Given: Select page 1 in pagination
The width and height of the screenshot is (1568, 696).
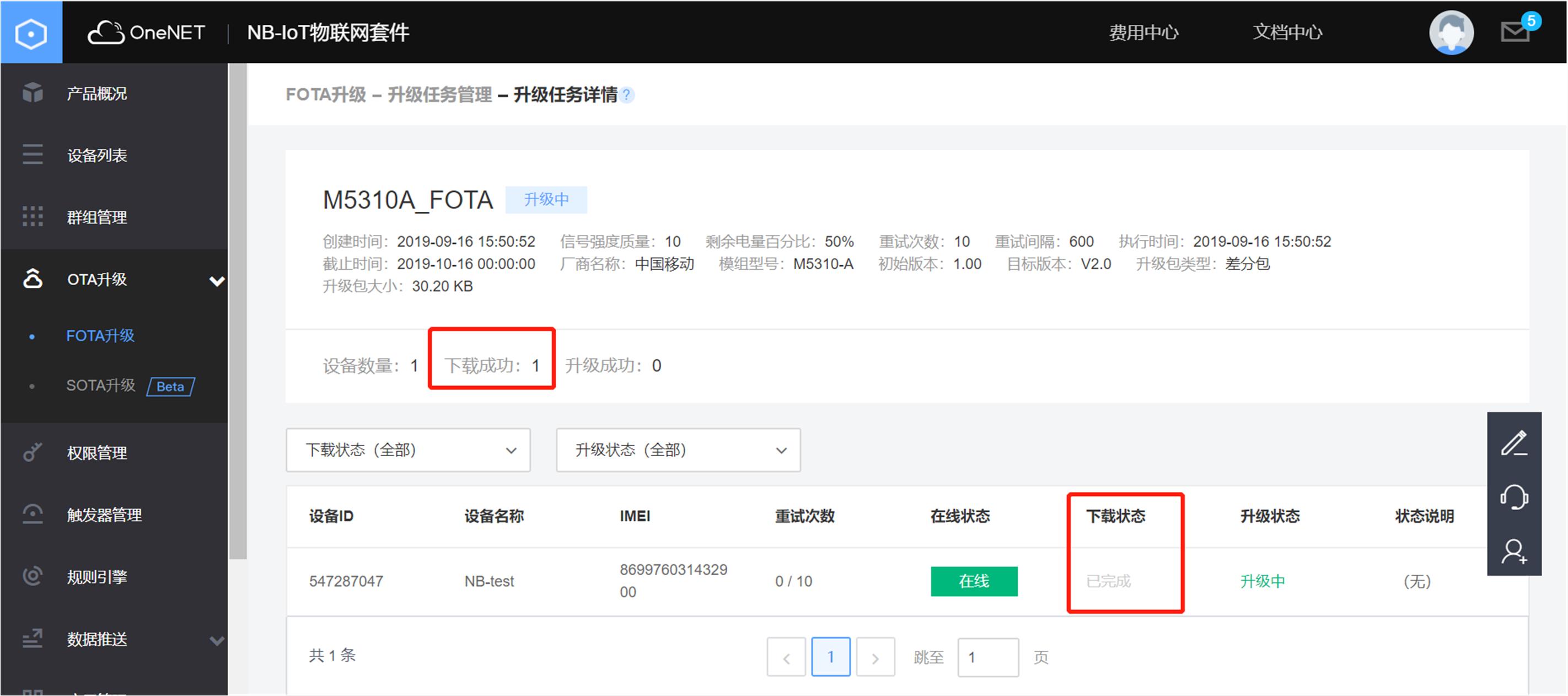Looking at the screenshot, I should 830,657.
